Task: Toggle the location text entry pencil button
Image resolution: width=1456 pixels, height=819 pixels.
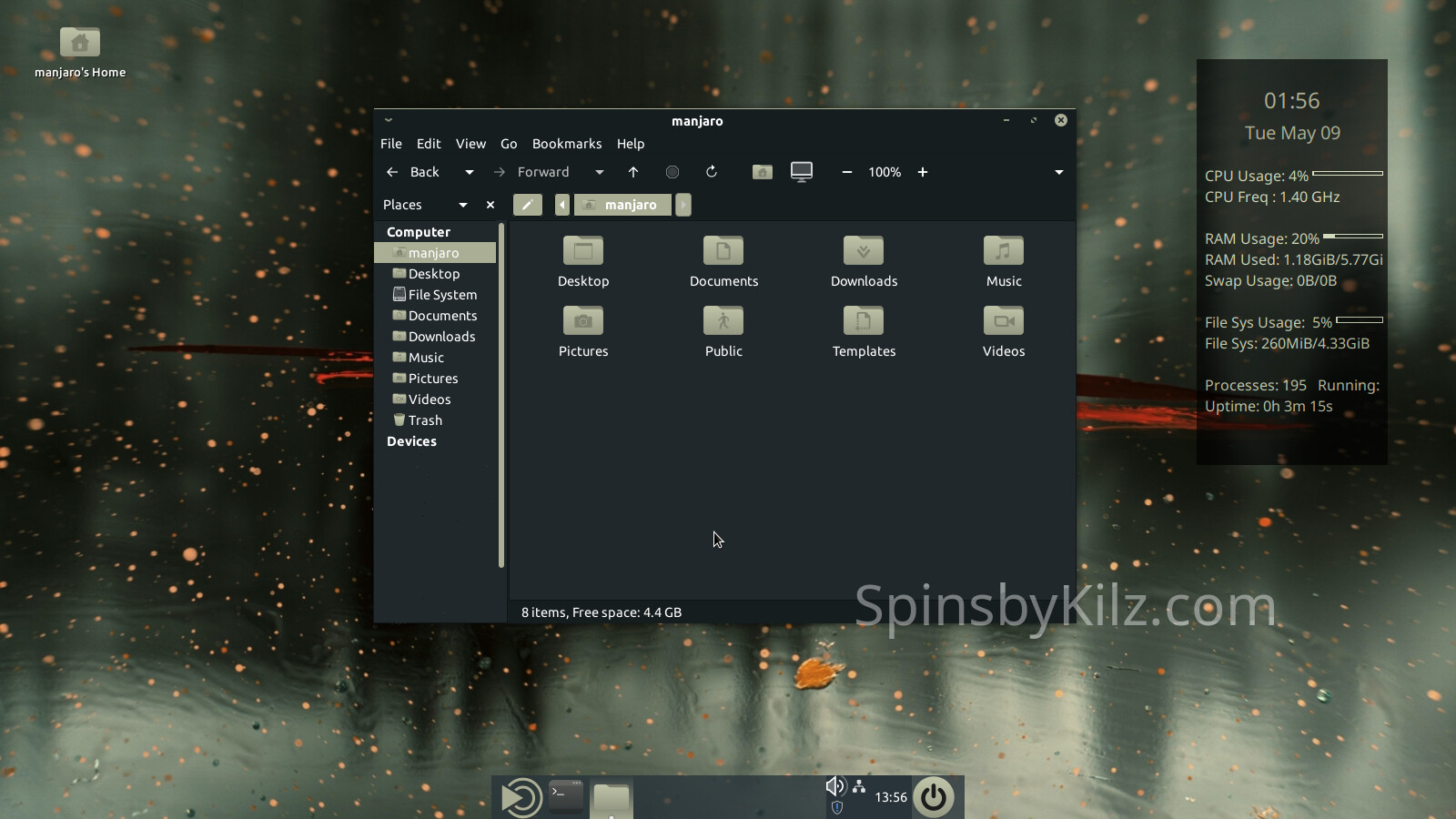Action: coord(527,205)
